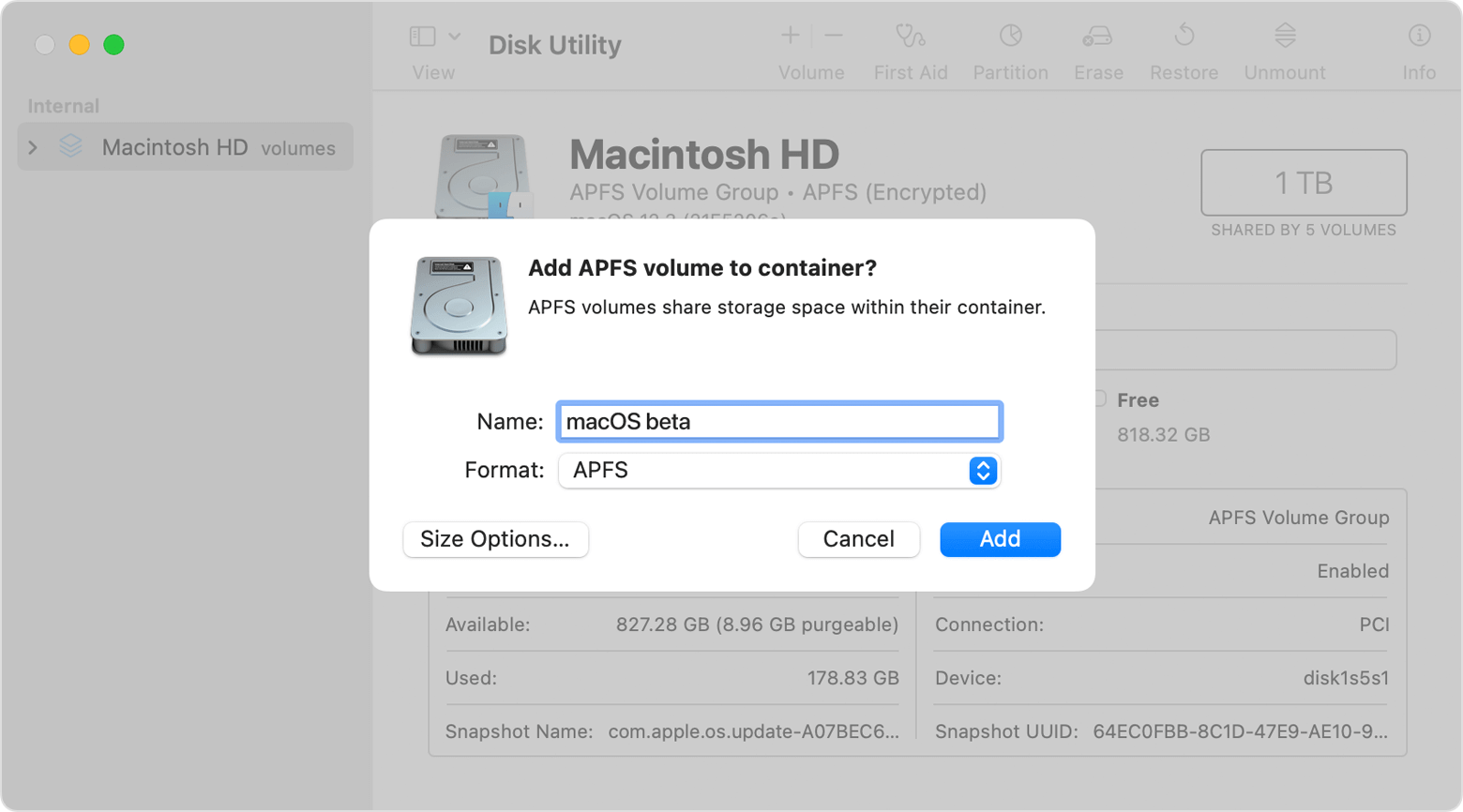Open the Partition tool

tap(1010, 38)
